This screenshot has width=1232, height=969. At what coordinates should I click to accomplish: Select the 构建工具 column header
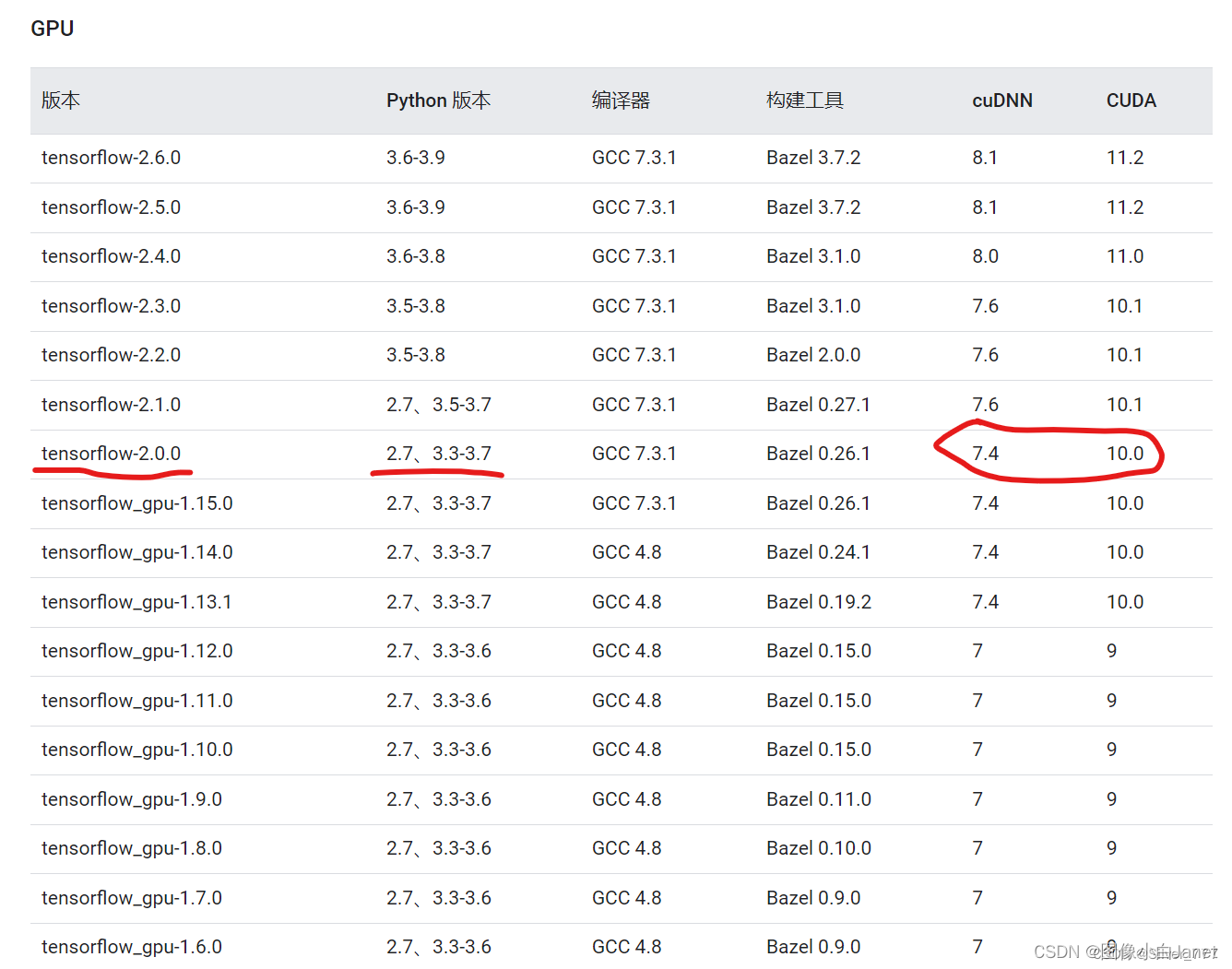(805, 100)
